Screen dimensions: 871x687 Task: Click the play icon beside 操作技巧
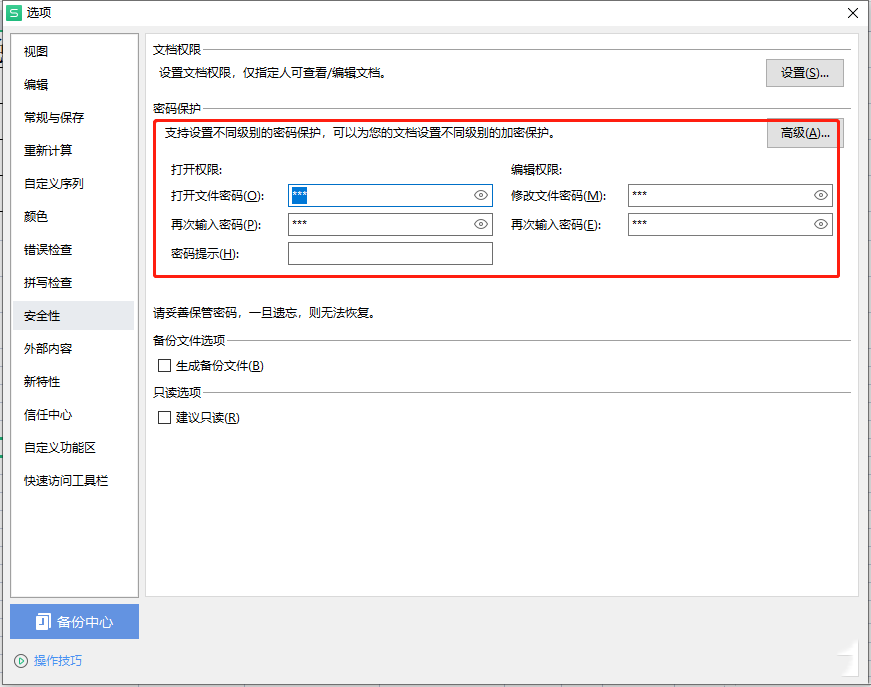click(21, 661)
